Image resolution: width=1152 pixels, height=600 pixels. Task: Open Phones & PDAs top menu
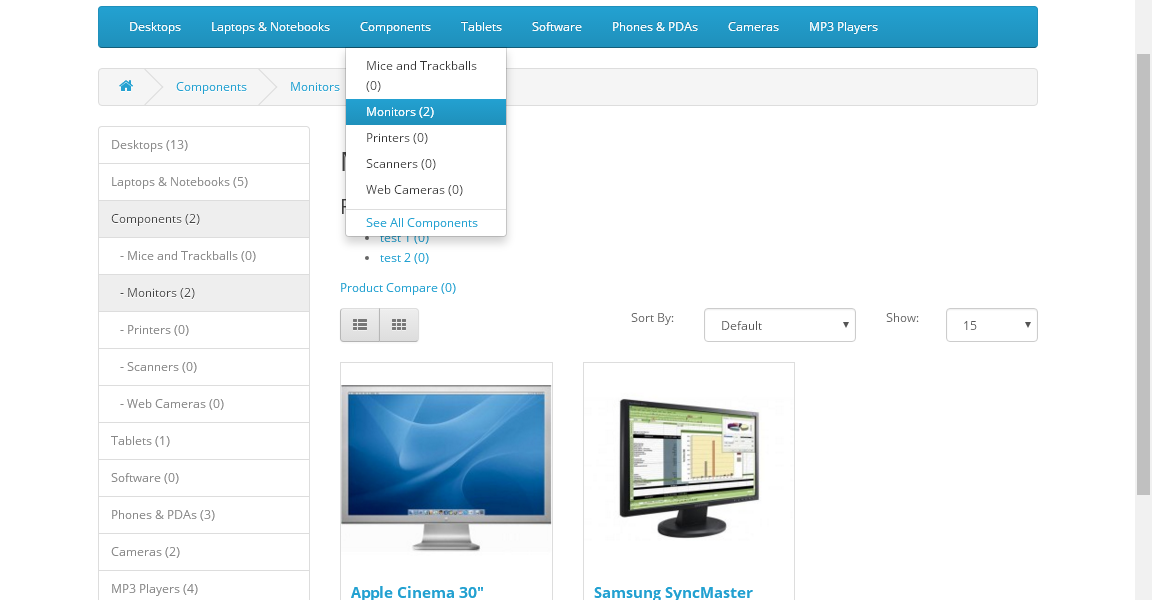(x=655, y=27)
